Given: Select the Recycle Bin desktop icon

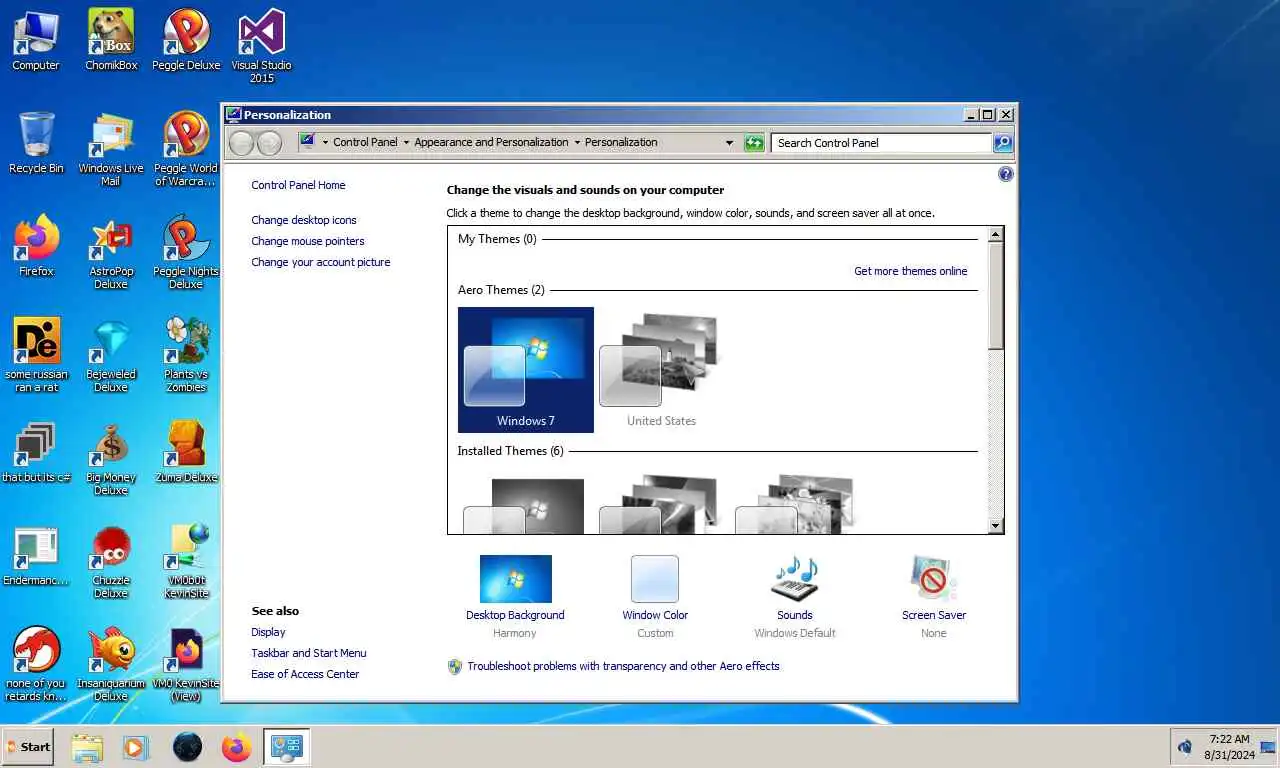Looking at the screenshot, I should tap(36, 144).
